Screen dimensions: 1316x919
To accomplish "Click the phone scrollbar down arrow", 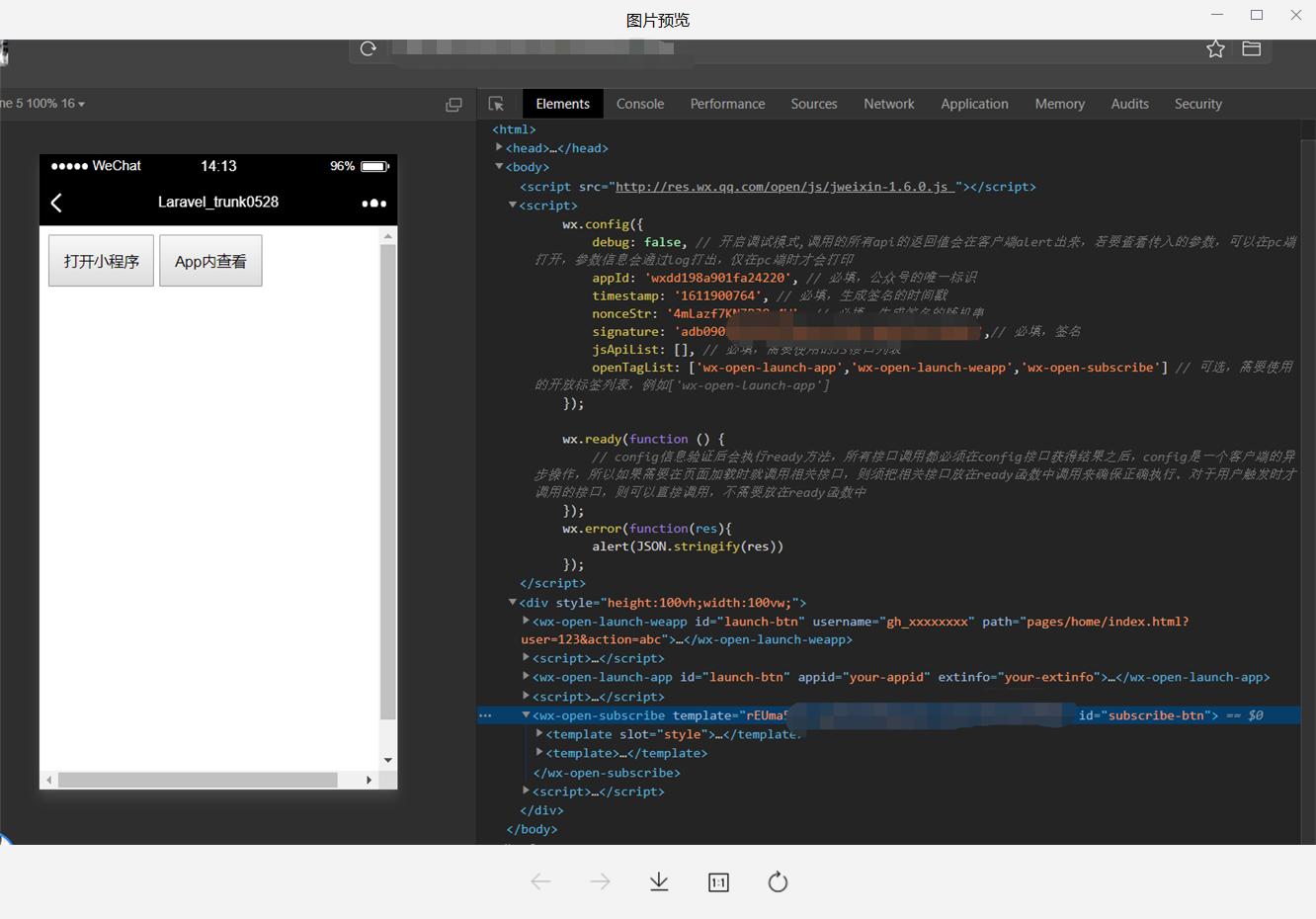I will pyautogui.click(x=388, y=760).
